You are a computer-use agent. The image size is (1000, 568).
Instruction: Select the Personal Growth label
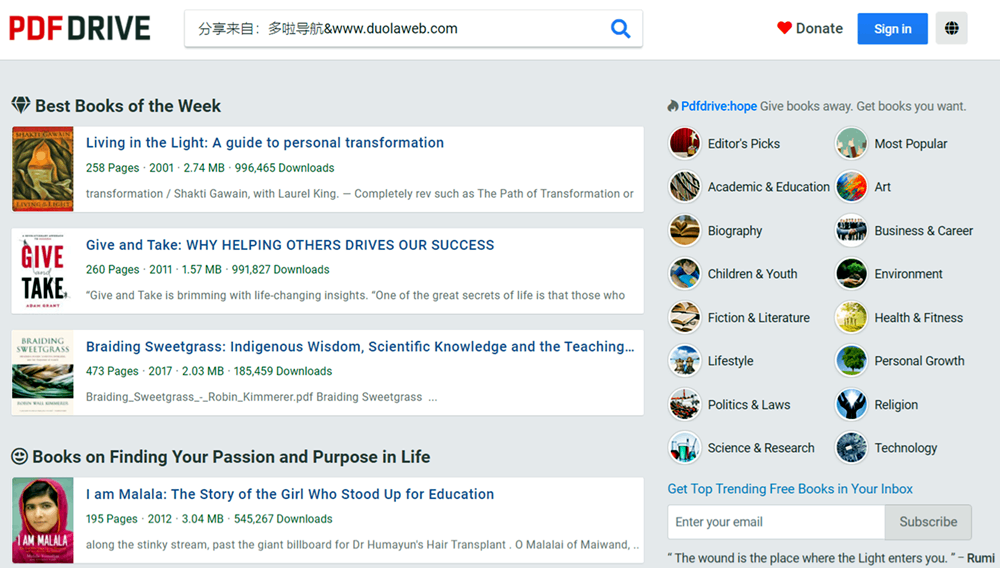(x=919, y=361)
